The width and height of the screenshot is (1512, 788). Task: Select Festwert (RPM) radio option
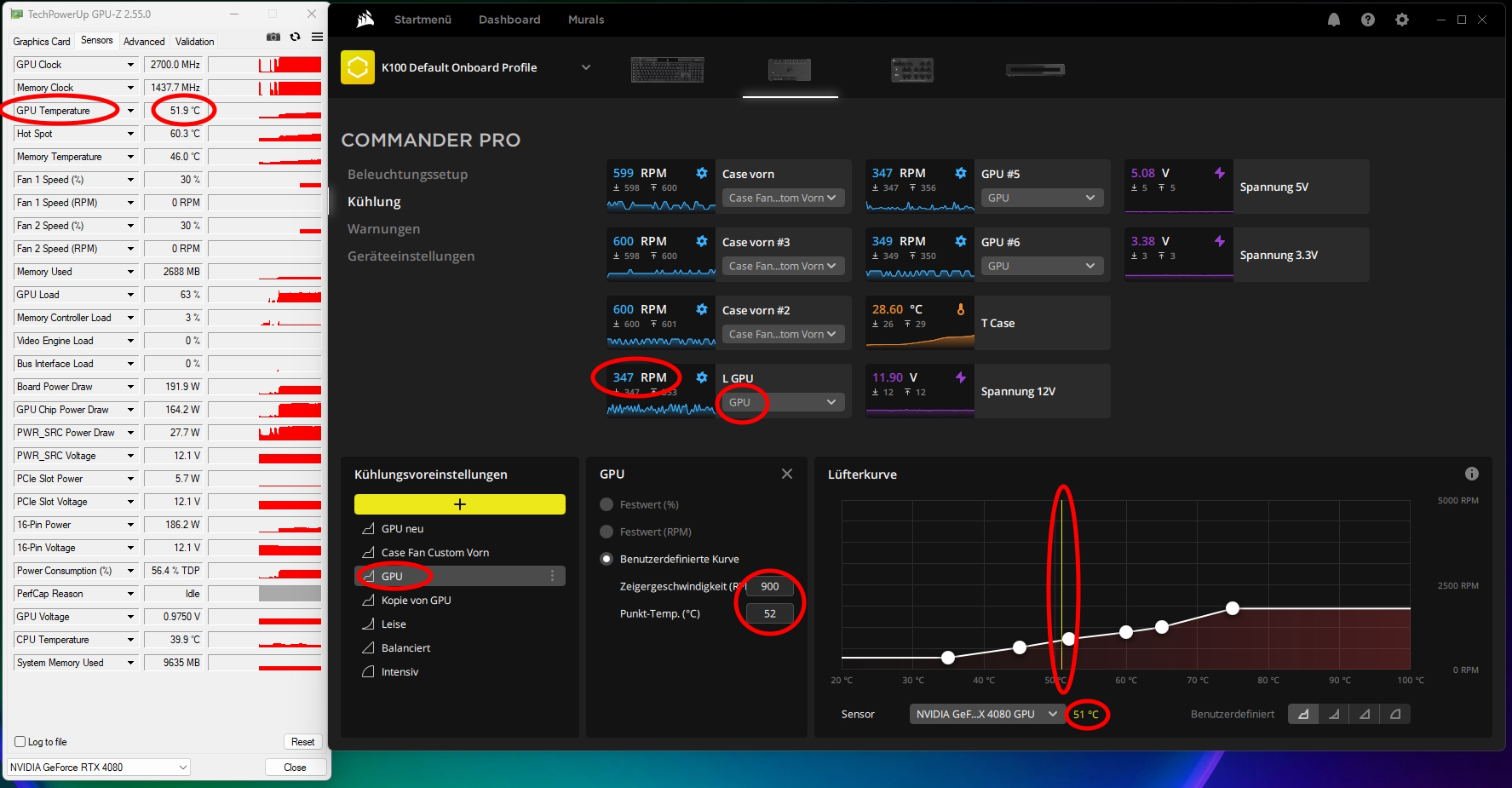pyautogui.click(x=607, y=532)
